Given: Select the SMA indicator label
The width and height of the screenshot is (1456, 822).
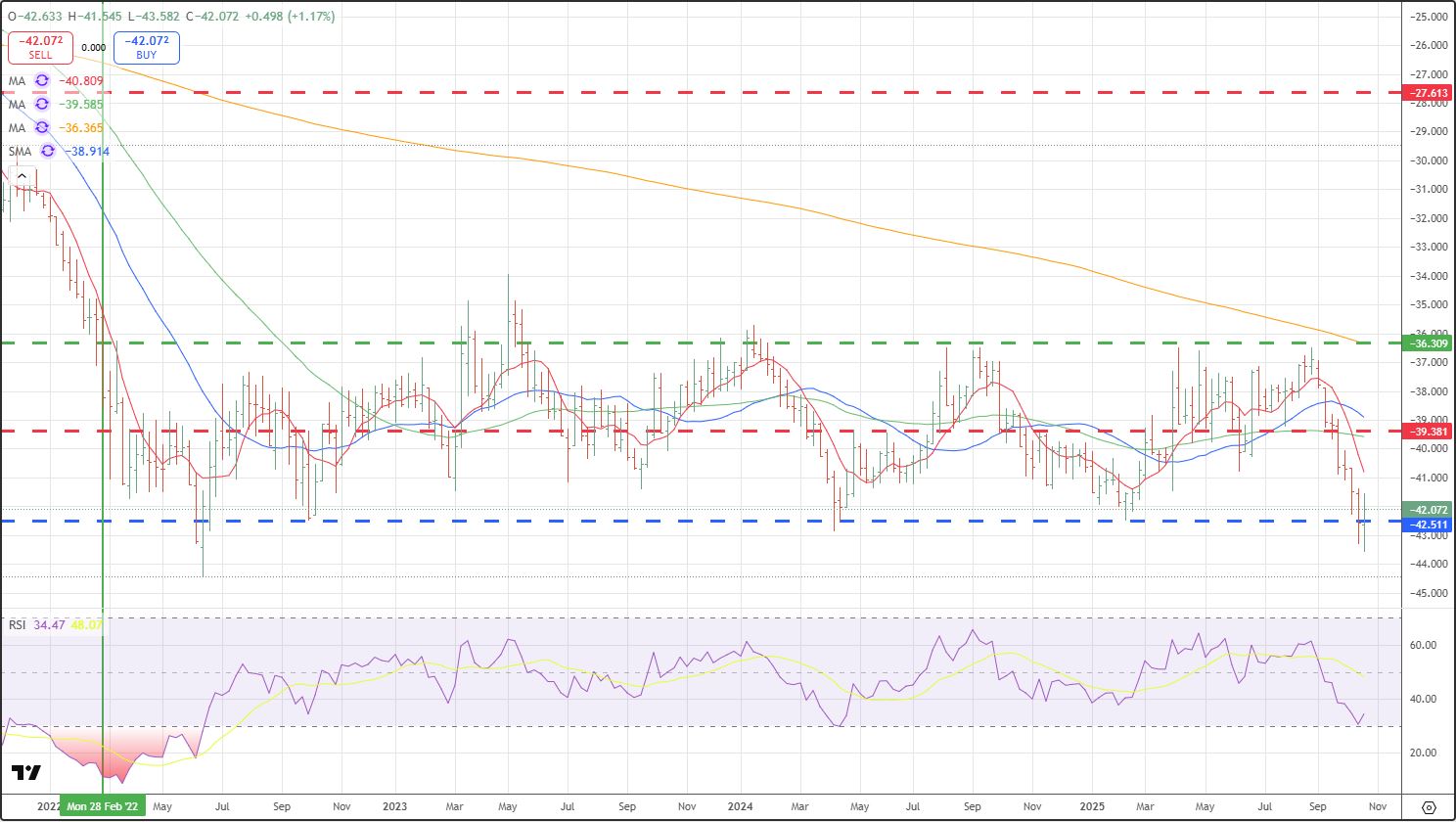Looking at the screenshot, I should tap(21, 152).
